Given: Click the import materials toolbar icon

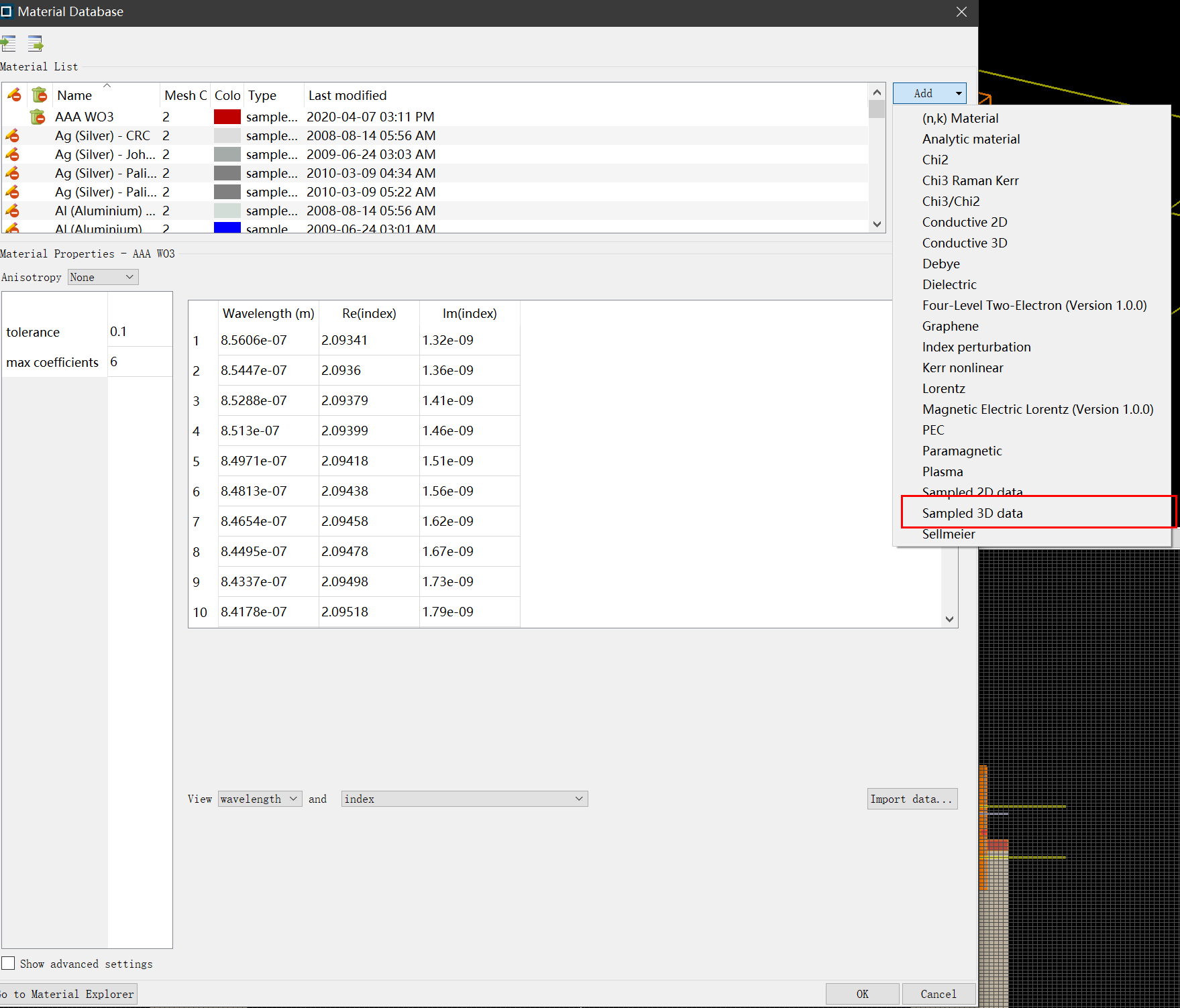Looking at the screenshot, I should click(x=8, y=44).
